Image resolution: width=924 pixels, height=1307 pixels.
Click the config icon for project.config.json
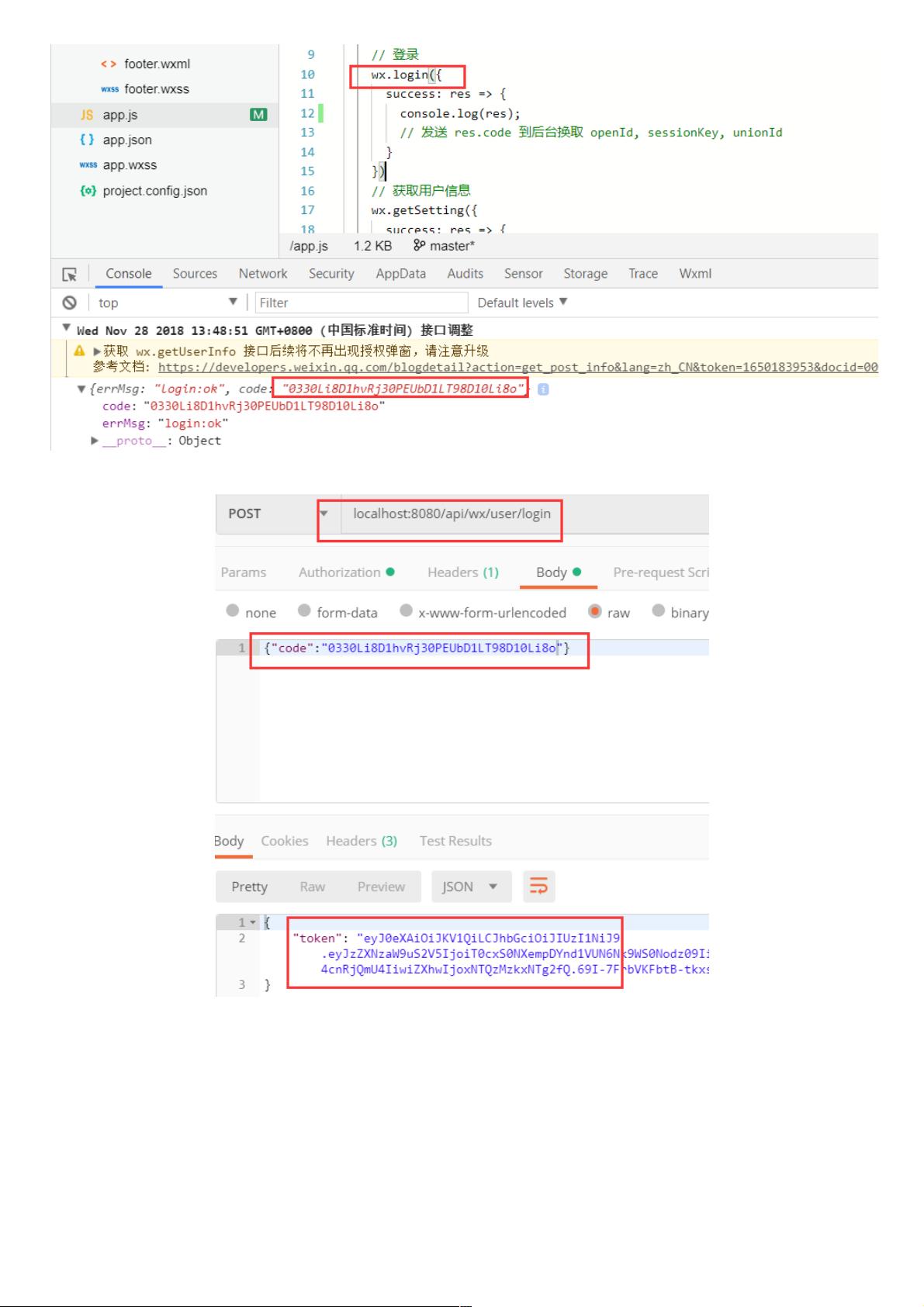tap(88, 191)
